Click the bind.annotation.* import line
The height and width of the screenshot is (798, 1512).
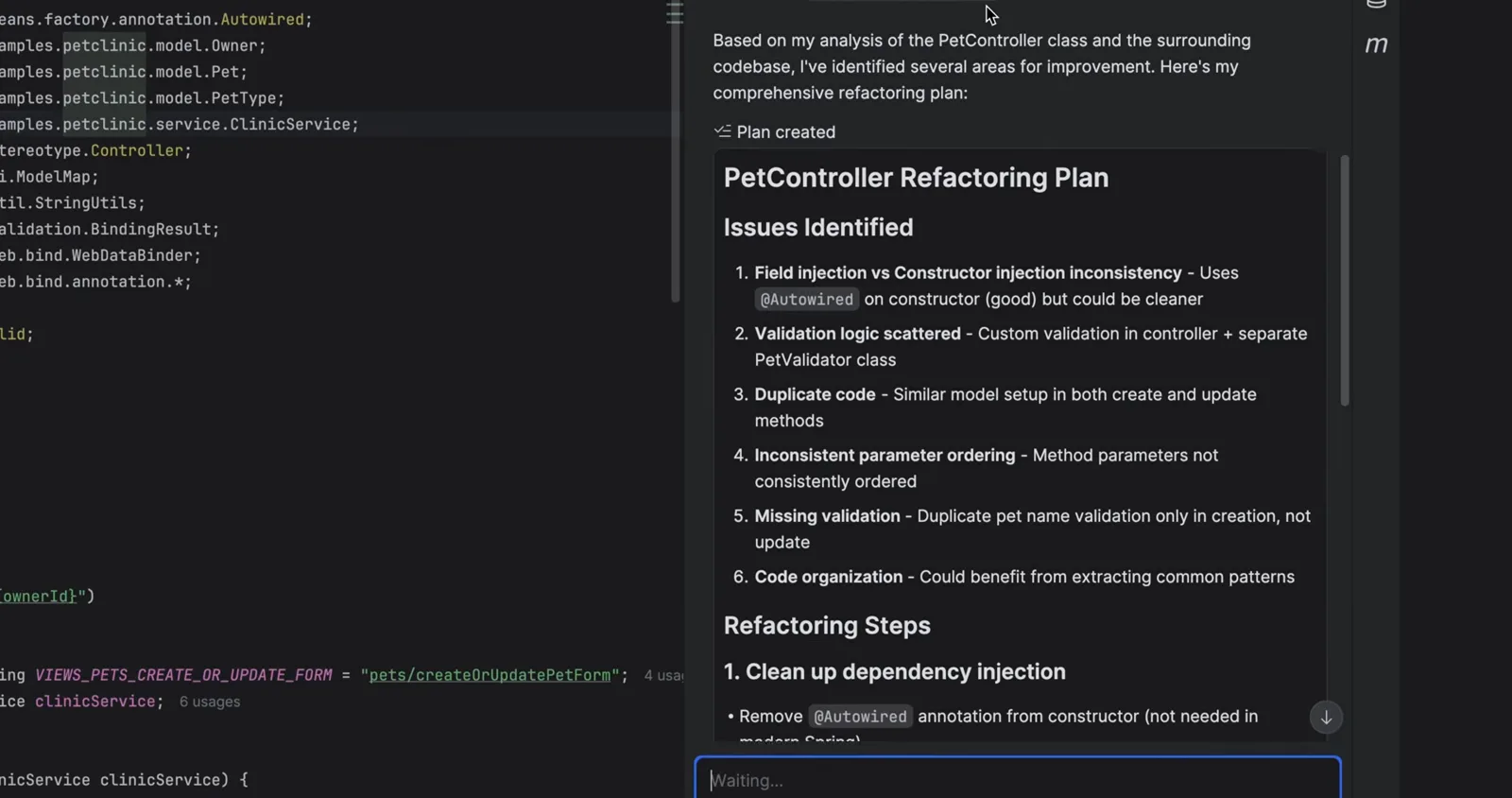pyautogui.click(x=95, y=282)
